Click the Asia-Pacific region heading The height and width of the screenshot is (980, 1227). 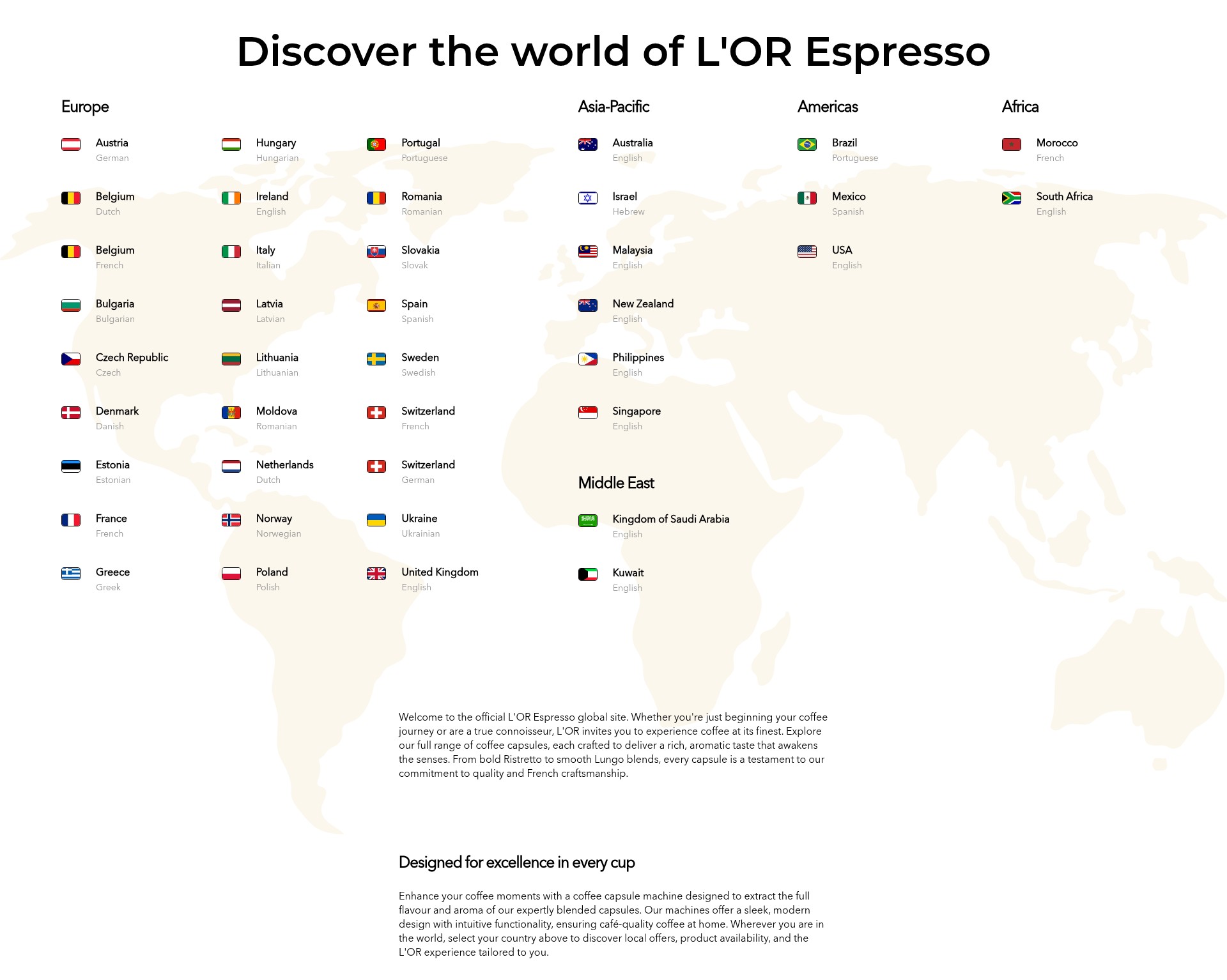tap(613, 107)
